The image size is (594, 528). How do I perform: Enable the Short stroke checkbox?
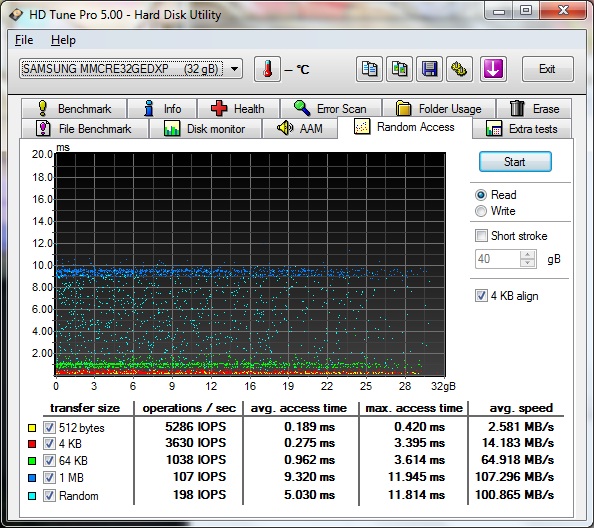coord(481,236)
